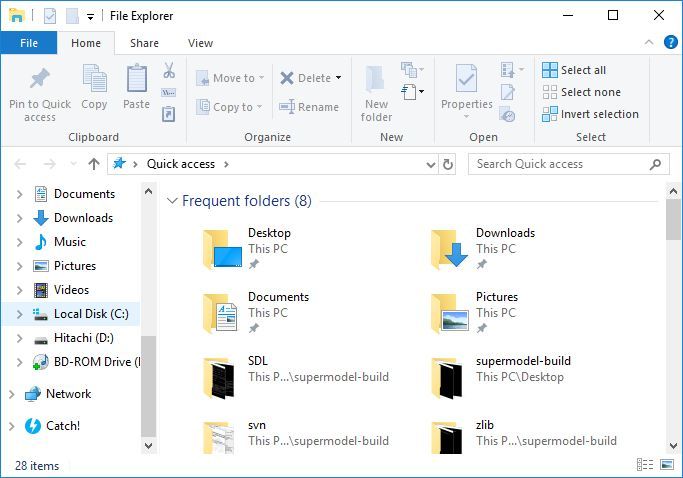Viewport: 683px width, 478px height.
Task: Collapse the Frequent folders section
Action: coord(172,201)
